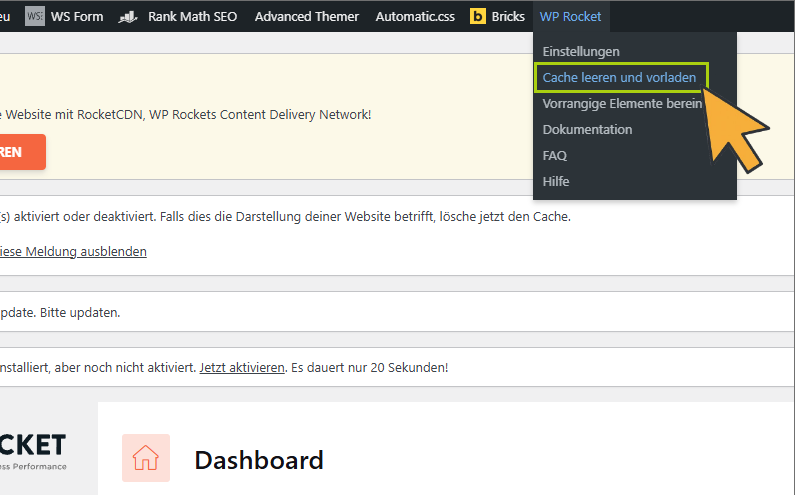This screenshot has width=800, height=495.
Task: Open Automatic.css menu
Action: point(415,16)
